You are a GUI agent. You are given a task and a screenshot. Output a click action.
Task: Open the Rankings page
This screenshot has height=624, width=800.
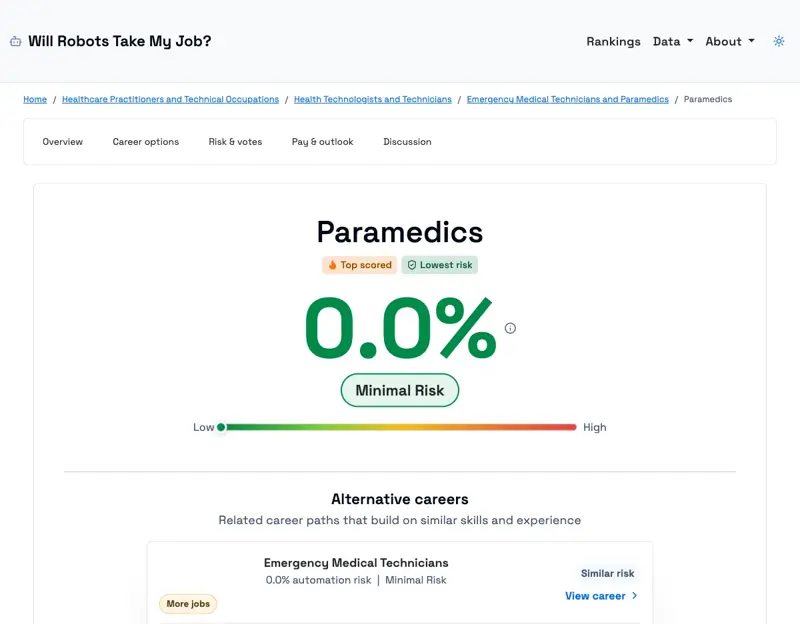click(613, 41)
